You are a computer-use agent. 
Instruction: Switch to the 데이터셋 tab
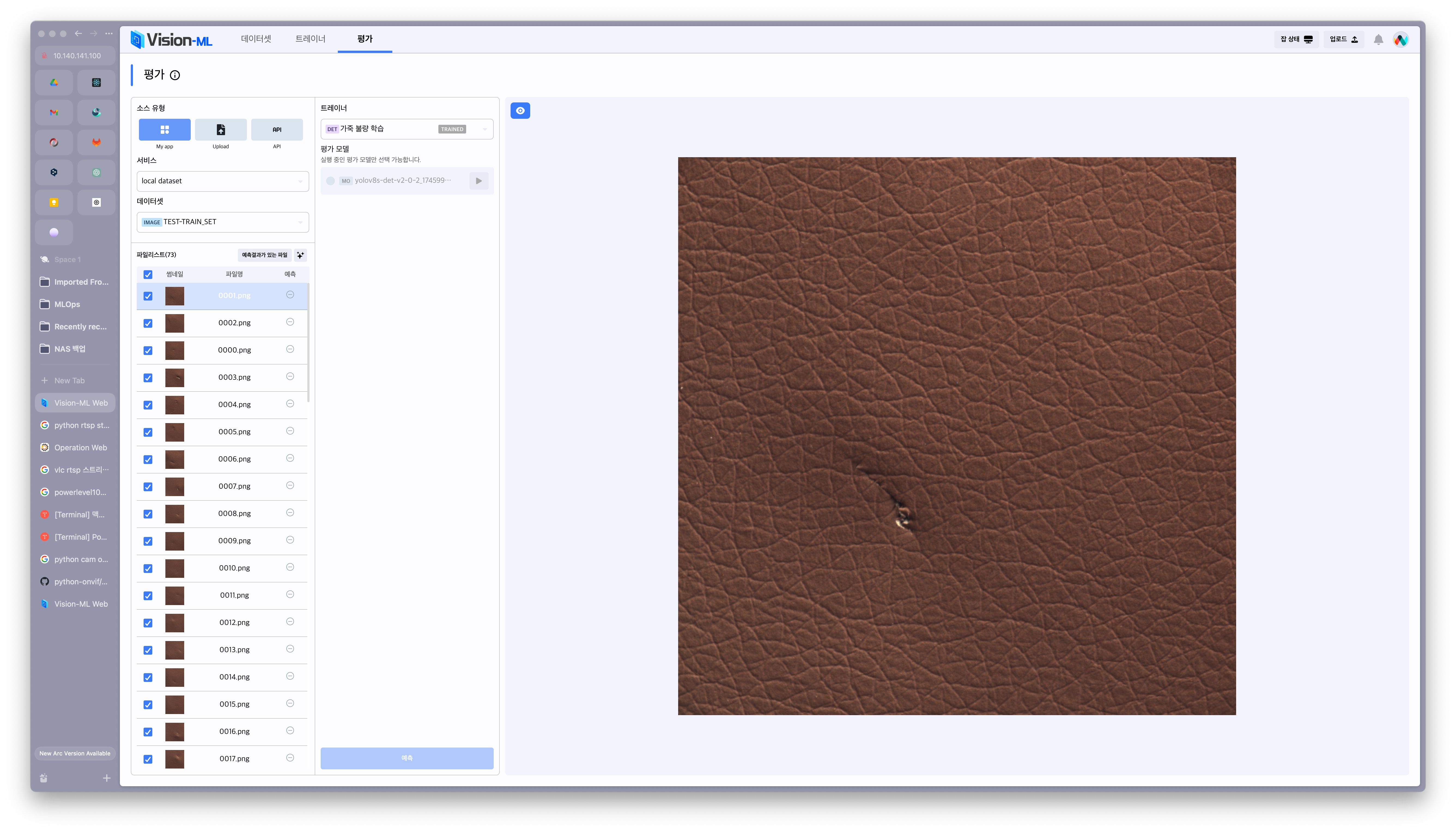[x=256, y=39]
